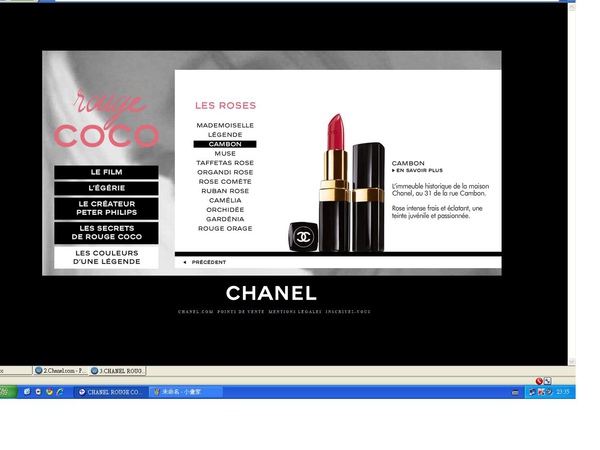
Task: Choose ROSE COMÈTE from the list
Action: coord(225,182)
